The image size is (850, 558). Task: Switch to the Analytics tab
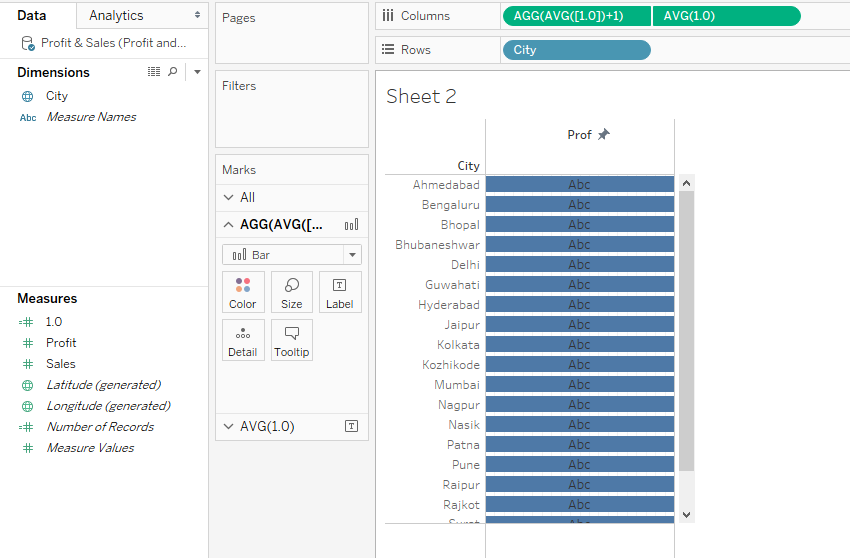[116, 15]
